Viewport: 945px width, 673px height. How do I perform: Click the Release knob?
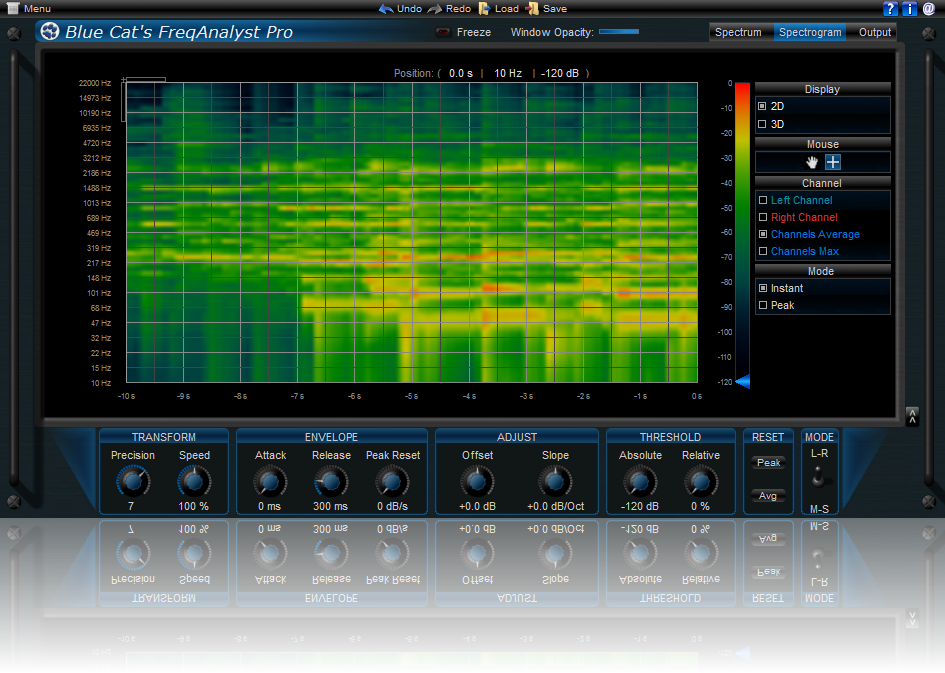[x=330, y=481]
